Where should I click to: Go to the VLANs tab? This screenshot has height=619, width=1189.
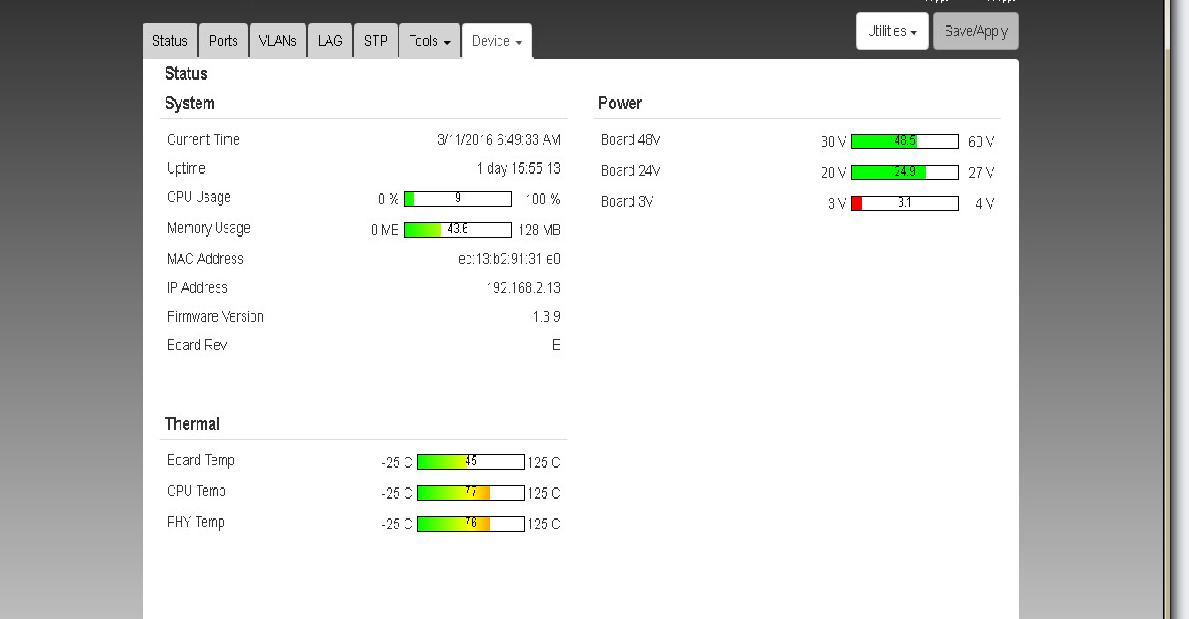click(277, 41)
